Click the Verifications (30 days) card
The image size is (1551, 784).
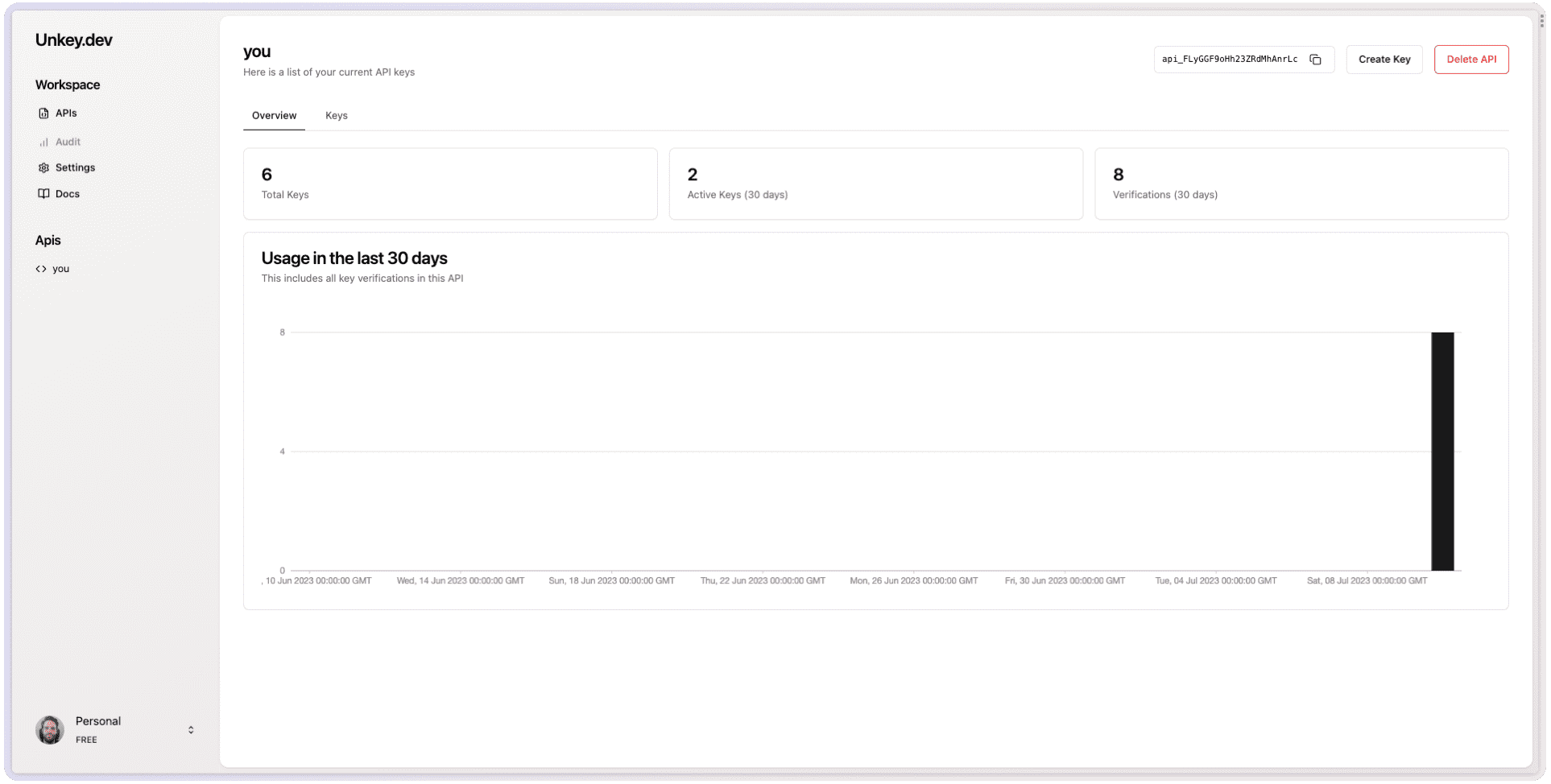coord(1301,184)
